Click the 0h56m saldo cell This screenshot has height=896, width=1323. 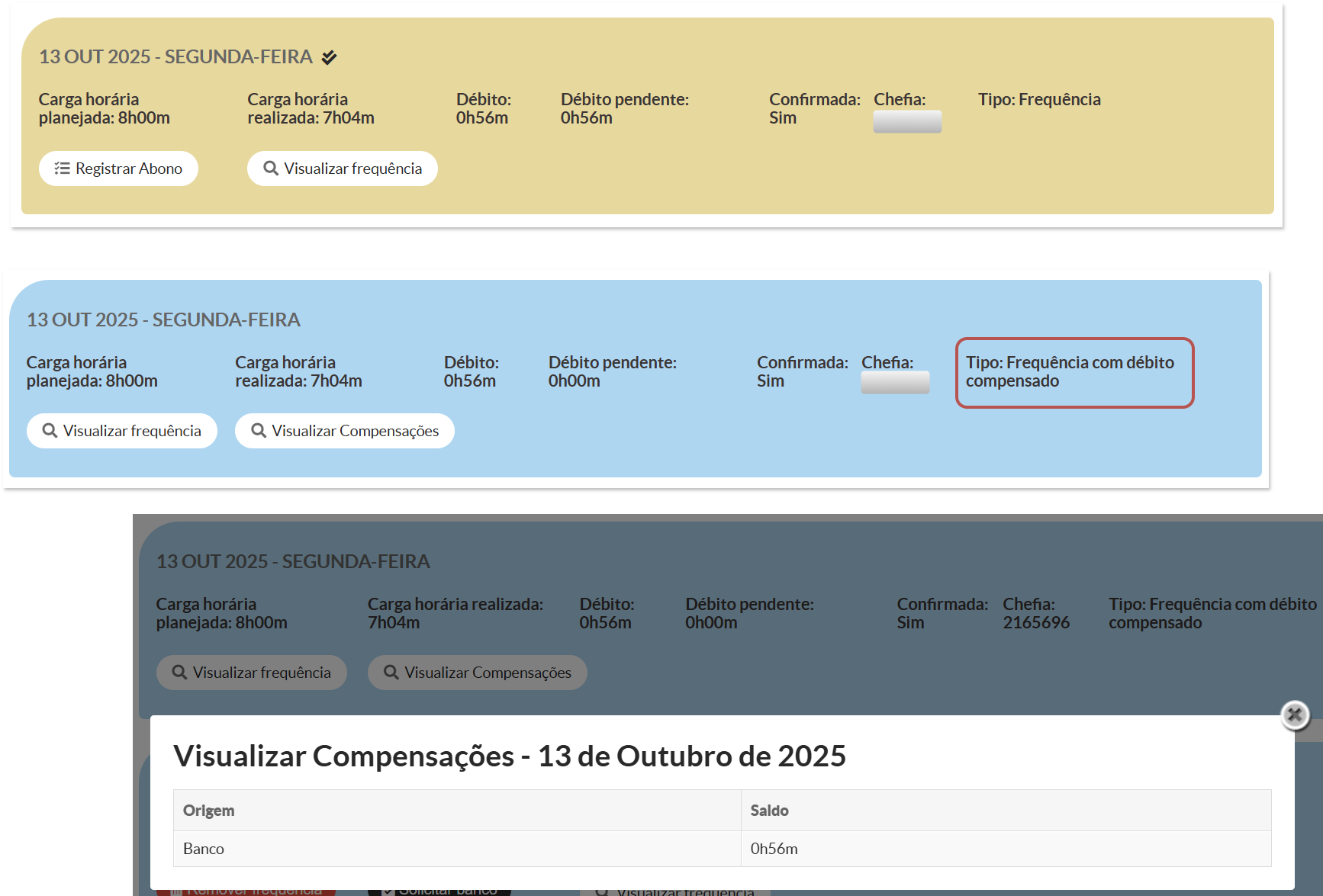774,849
